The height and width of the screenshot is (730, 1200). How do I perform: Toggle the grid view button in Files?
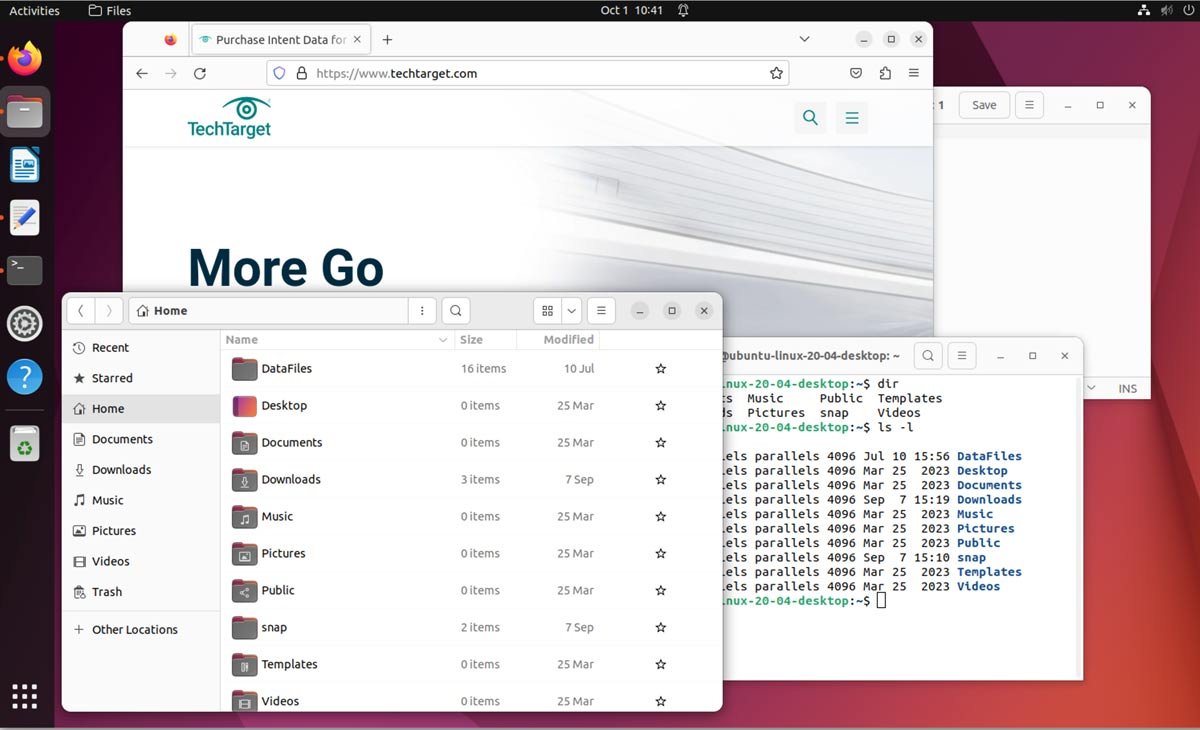547,311
